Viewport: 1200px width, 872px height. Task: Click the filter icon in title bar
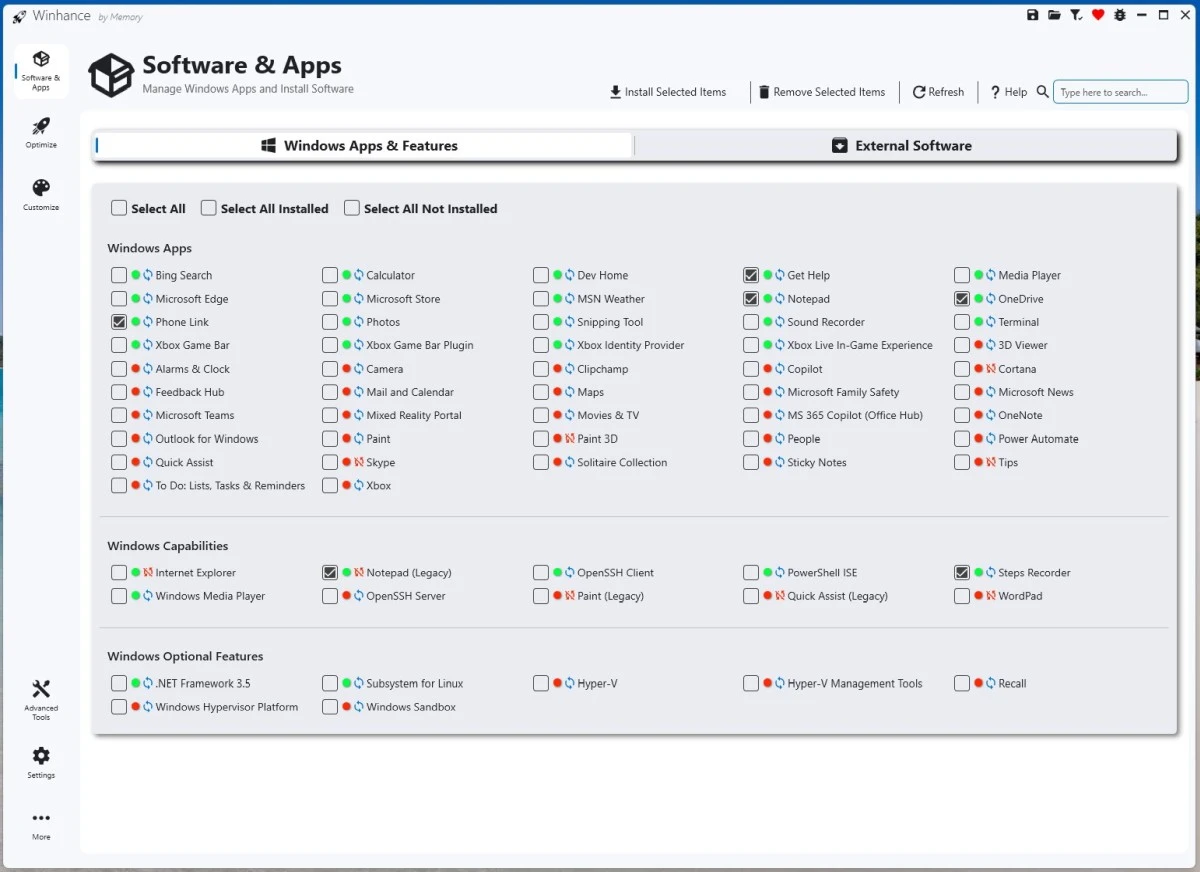coord(1076,15)
